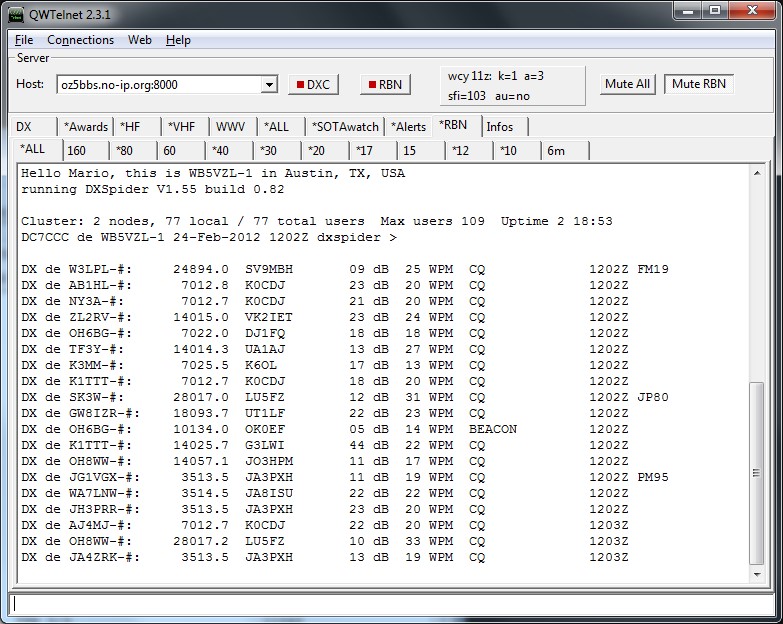Click the RBN connect button
Screen dimensions: 783x624
tap(383, 85)
